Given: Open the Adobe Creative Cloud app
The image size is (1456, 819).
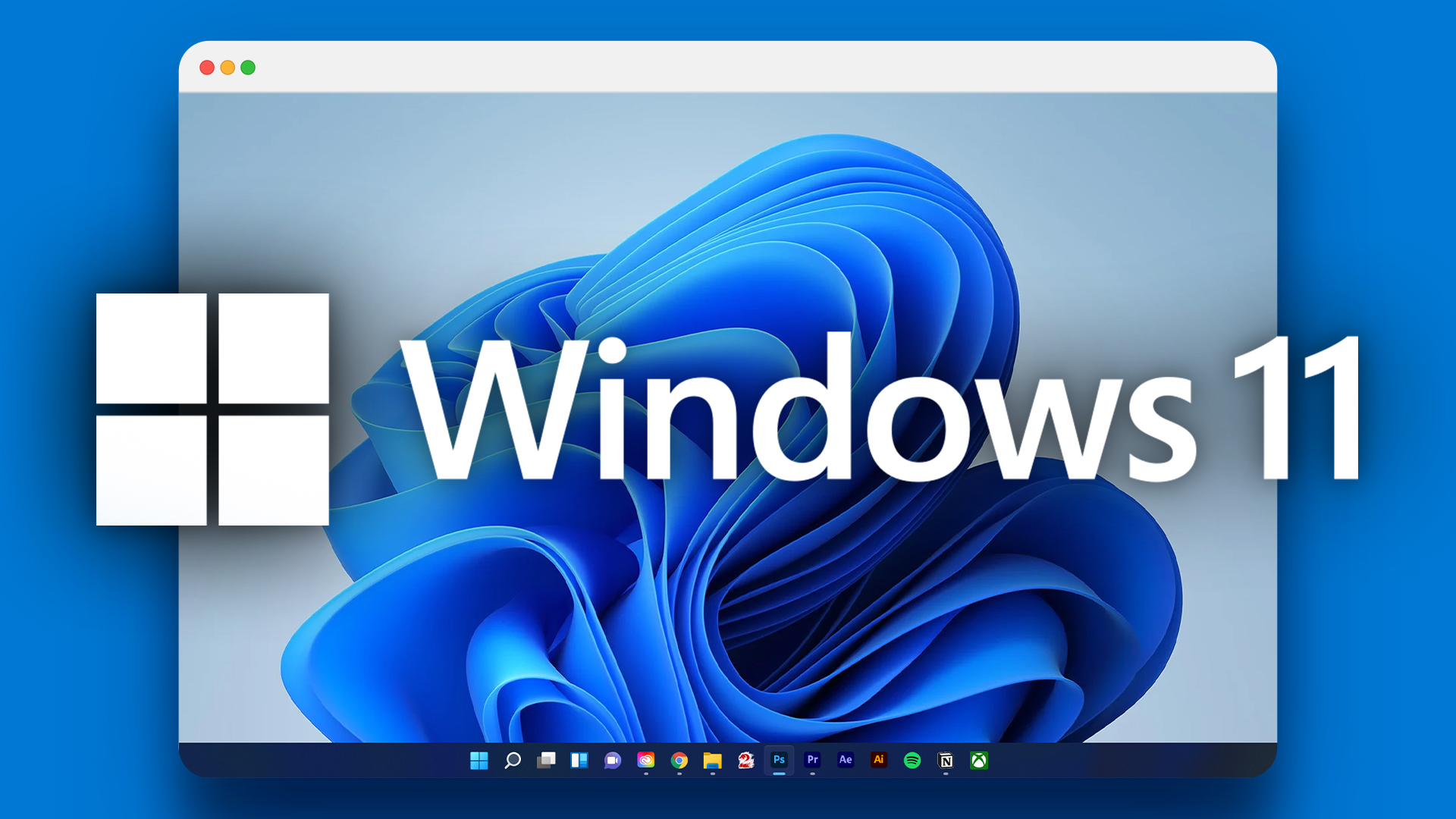Looking at the screenshot, I should coord(646,761).
